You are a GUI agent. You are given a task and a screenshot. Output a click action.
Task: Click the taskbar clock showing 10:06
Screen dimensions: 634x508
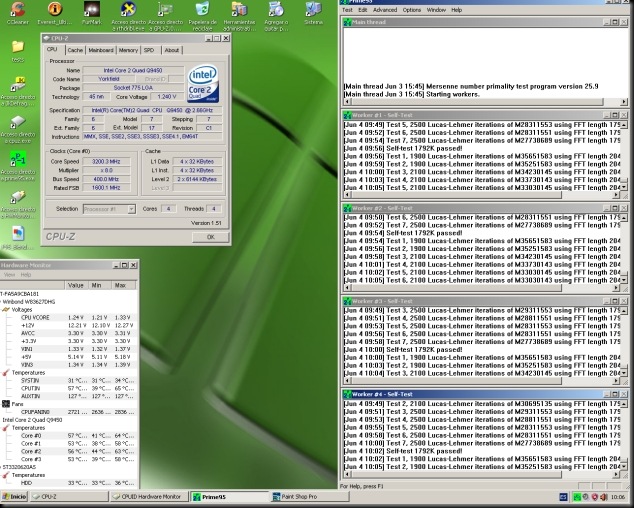(617, 497)
